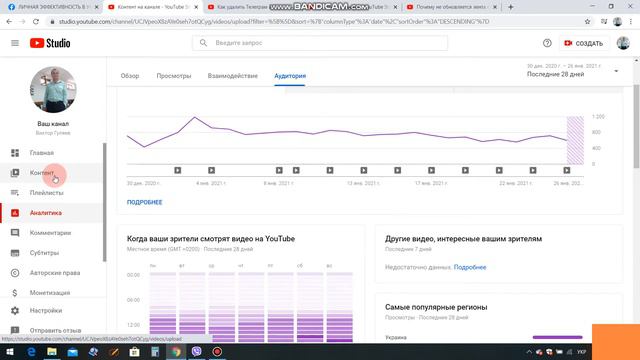Open the hamburger navigation menu
The width and height of the screenshot is (640, 360).
point(15,43)
